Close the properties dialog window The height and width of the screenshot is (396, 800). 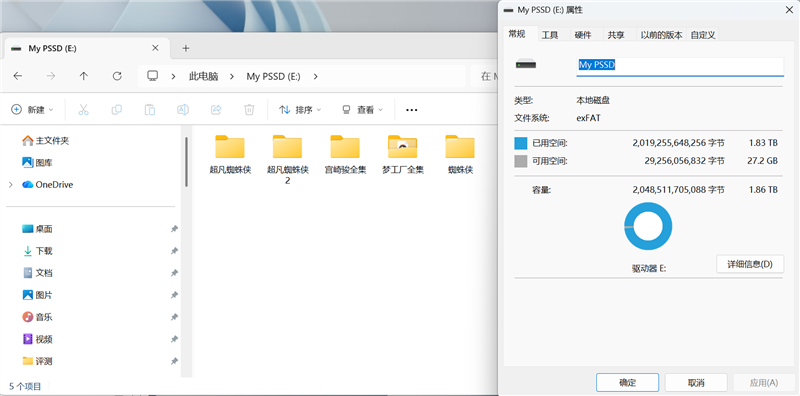click(x=788, y=10)
